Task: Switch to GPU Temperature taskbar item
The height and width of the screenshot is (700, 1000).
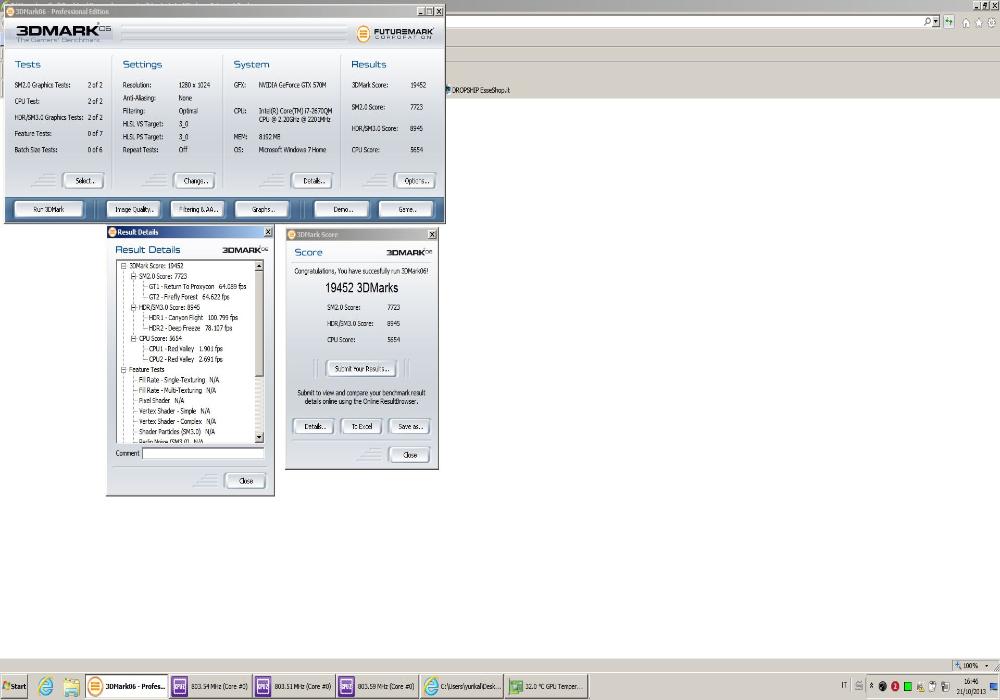Action: pyautogui.click(x=547, y=687)
